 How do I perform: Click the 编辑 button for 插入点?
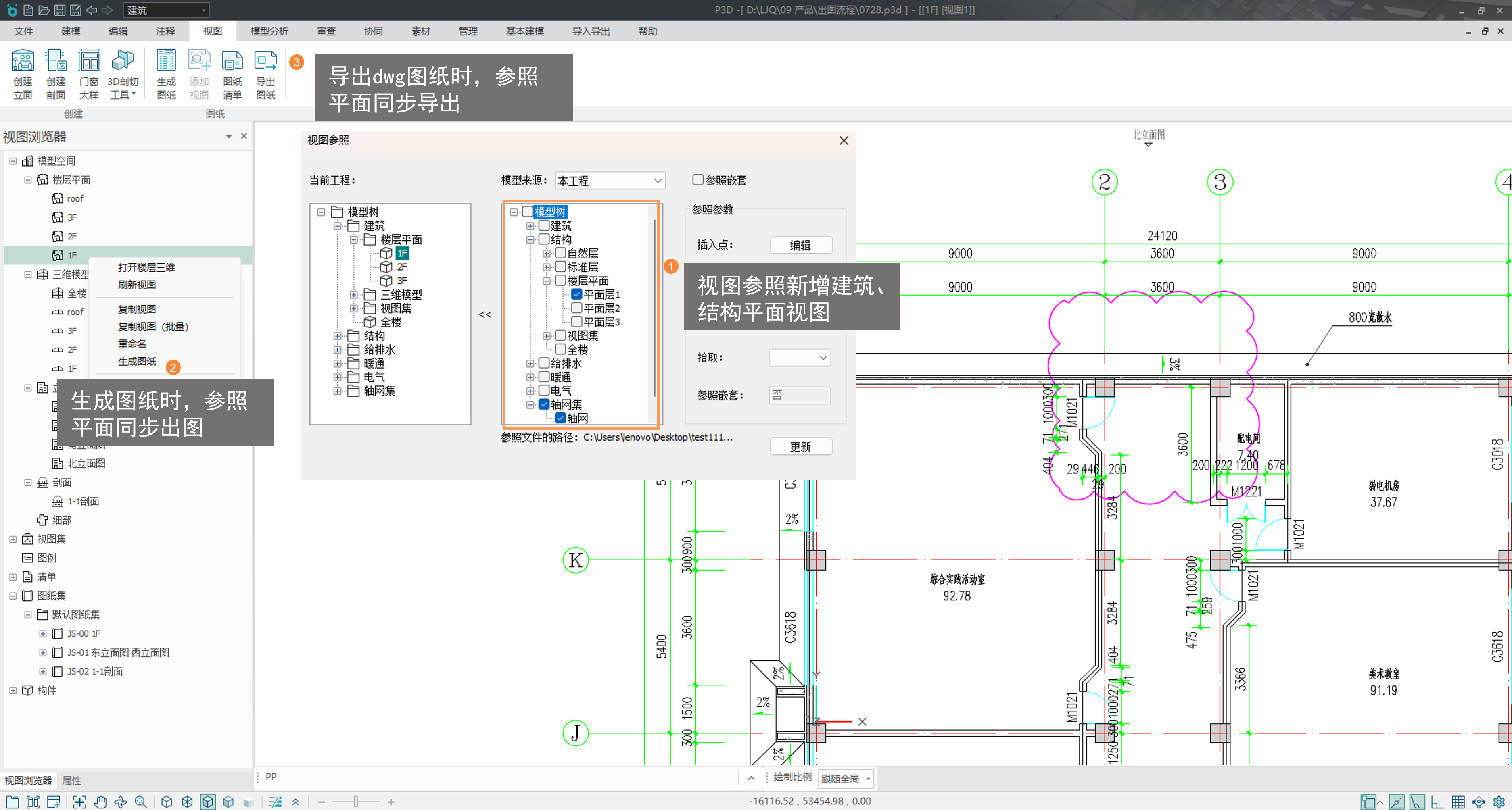pos(800,245)
